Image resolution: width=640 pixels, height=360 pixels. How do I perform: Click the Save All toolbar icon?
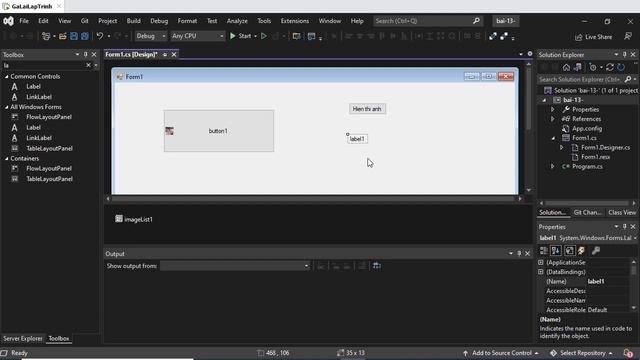pyautogui.click(x=84, y=36)
